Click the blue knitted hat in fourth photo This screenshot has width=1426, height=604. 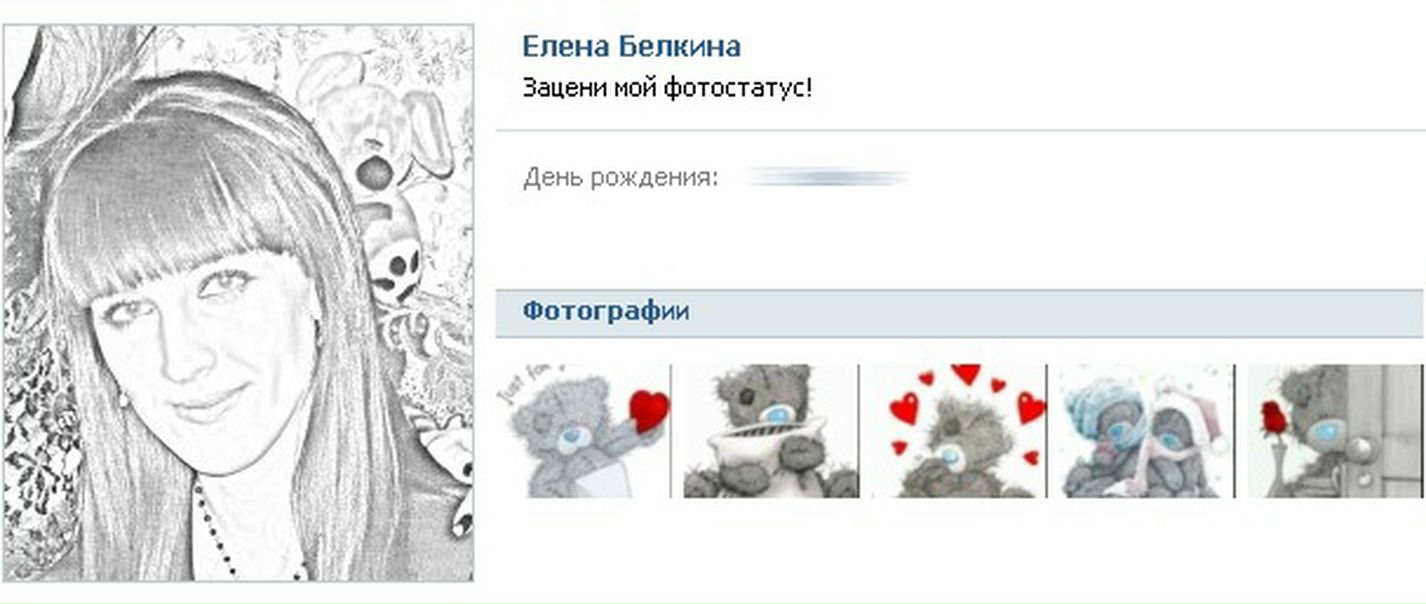(x=1099, y=406)
